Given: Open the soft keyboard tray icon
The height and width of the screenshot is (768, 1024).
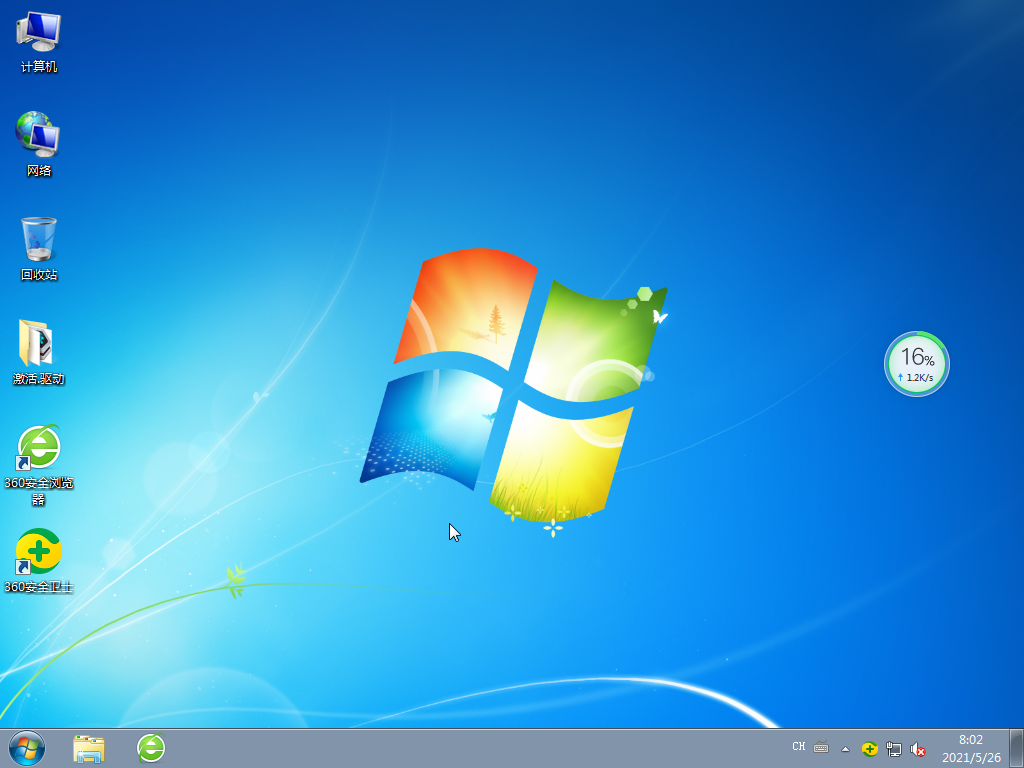Looking at the screenshot, I should (820, 747).
